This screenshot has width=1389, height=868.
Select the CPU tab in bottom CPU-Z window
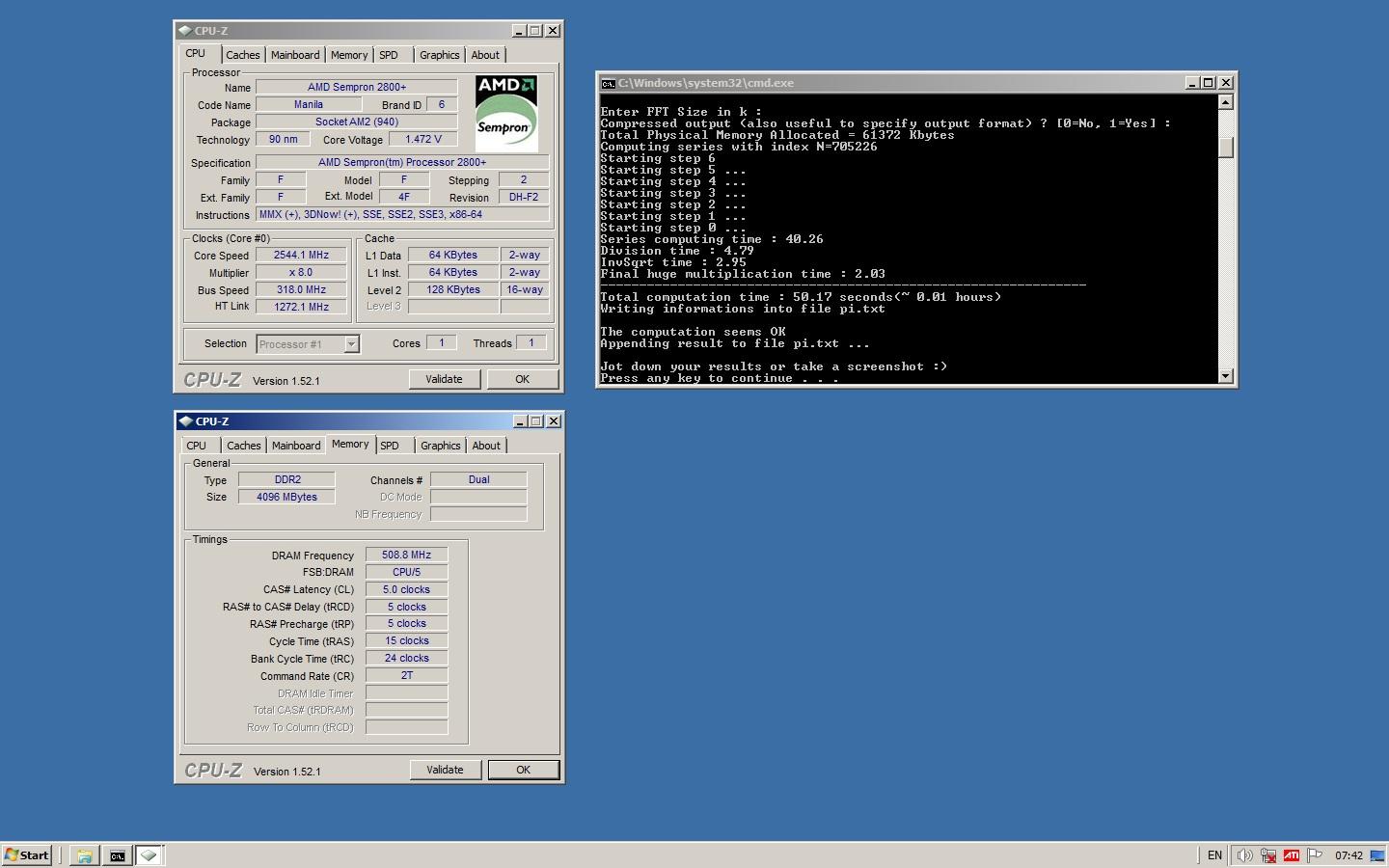[197, 446]
